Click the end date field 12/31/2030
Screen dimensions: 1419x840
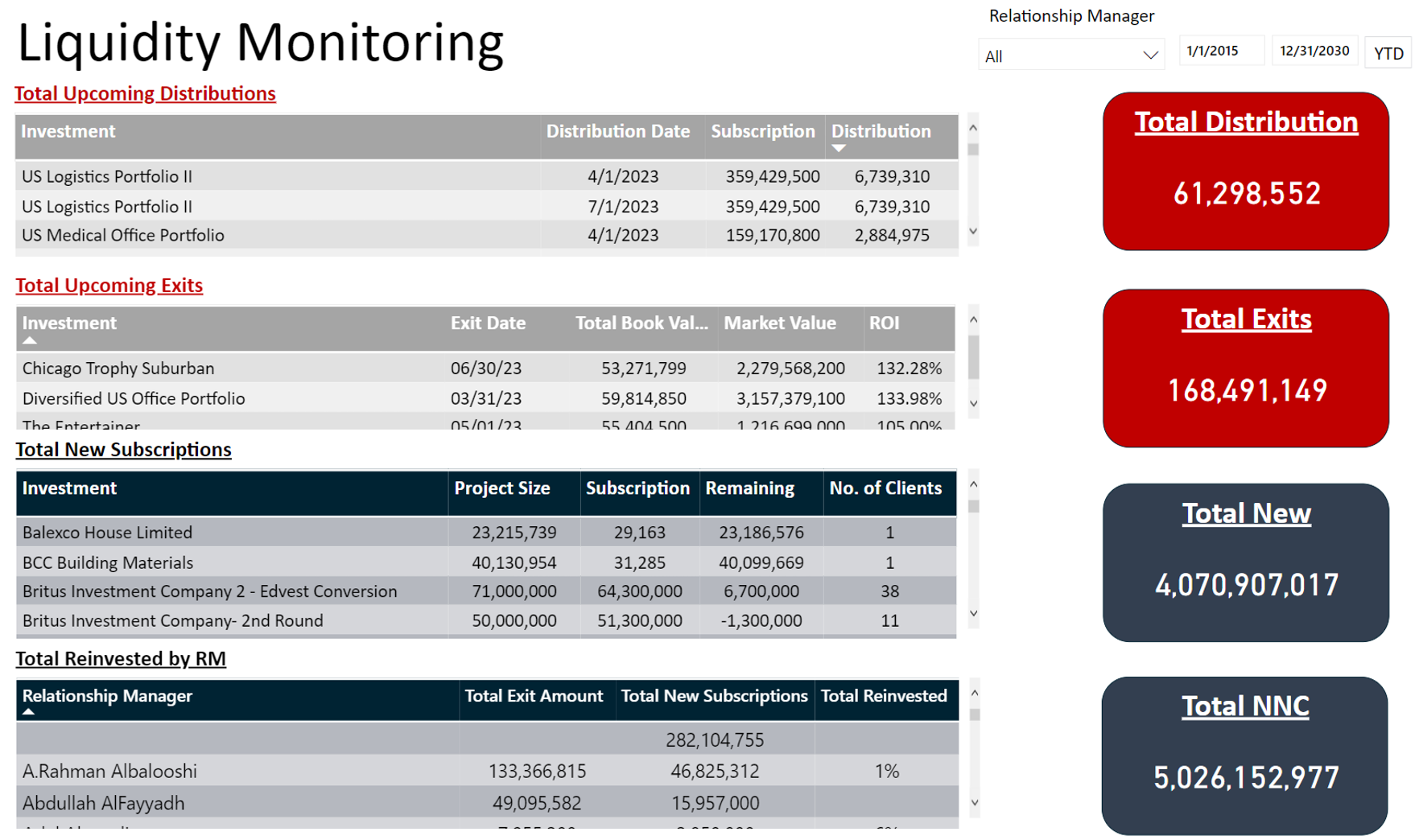click(1314, 51)
